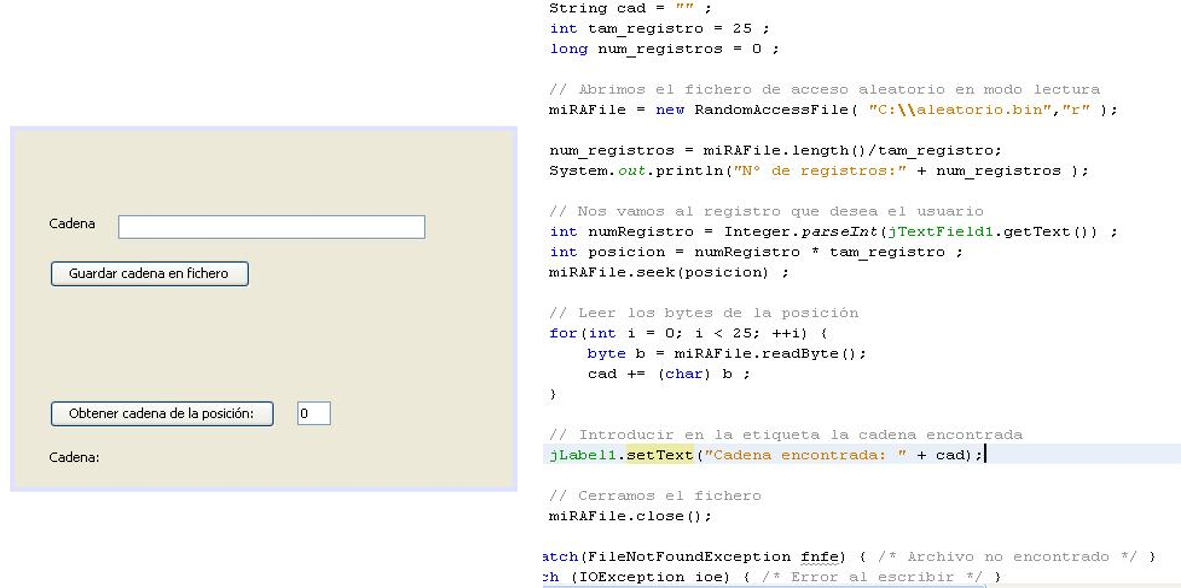Click comment 'Introducir en la etiqueta la cadena'

786,434
